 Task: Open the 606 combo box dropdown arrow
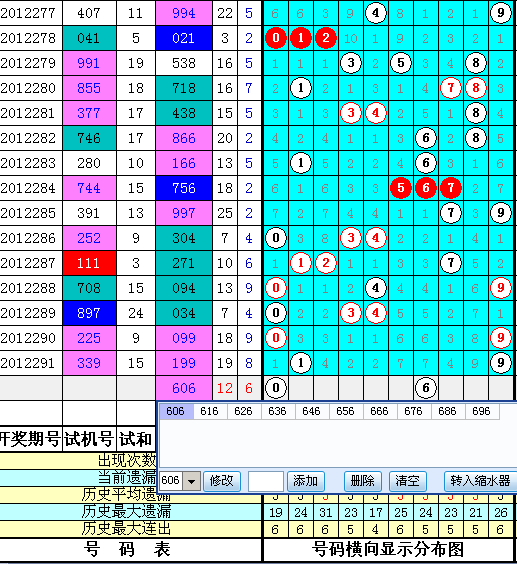(x=191, y=481)
